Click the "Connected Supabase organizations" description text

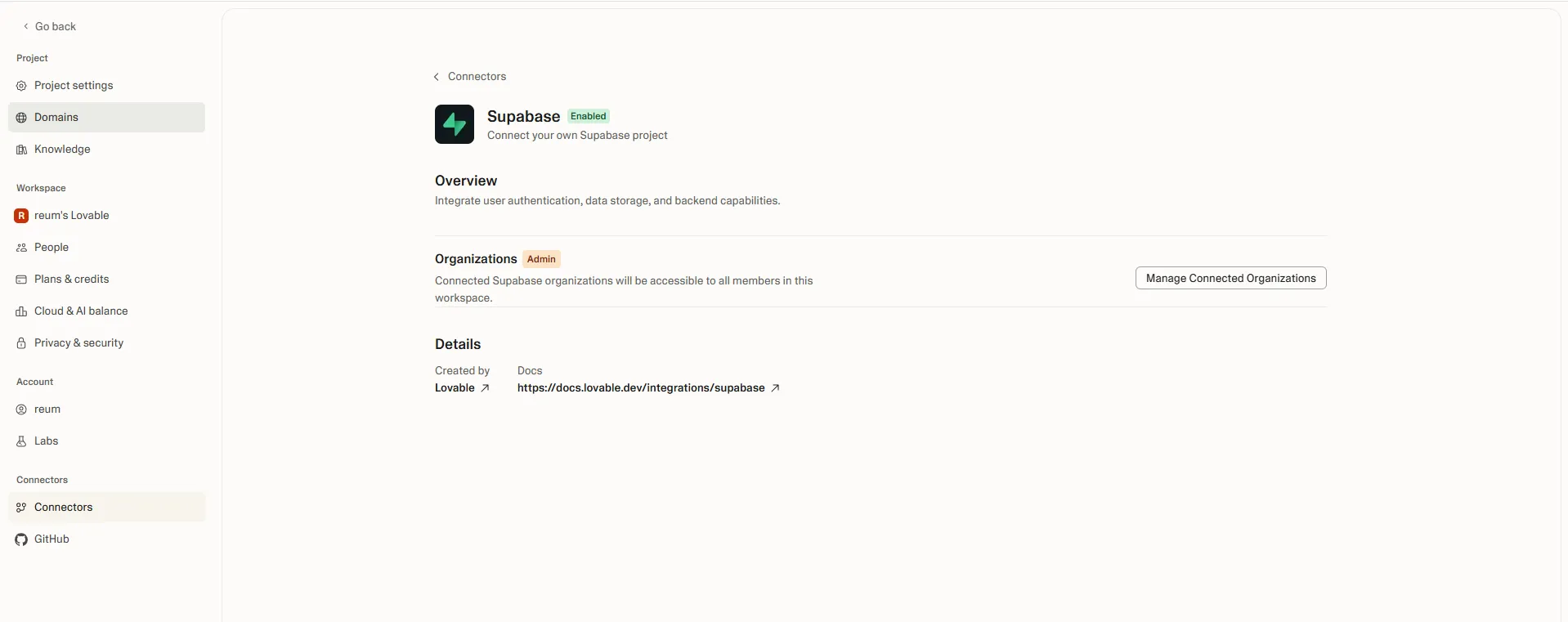click(x=624, y=289)
